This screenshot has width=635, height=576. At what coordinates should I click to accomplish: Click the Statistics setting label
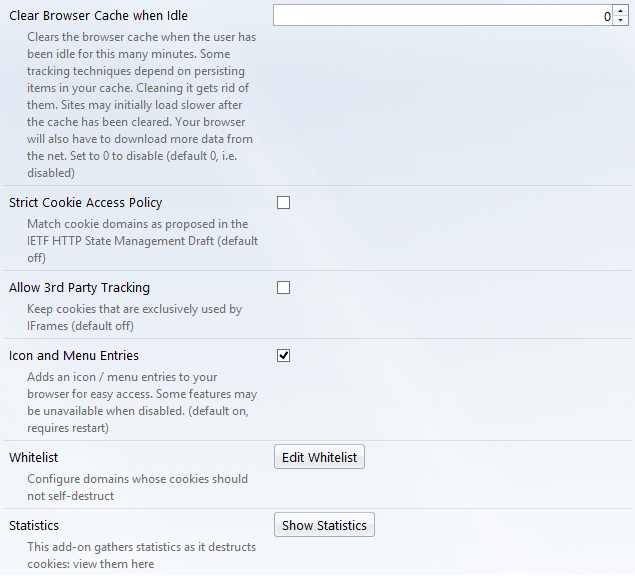pos(34,526)
